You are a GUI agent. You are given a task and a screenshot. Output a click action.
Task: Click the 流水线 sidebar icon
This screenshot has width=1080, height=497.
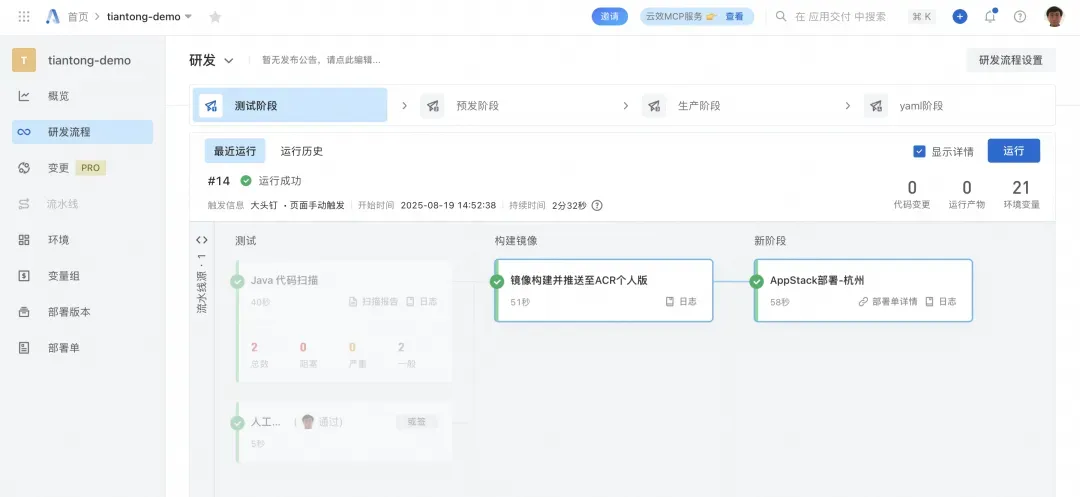point(24,204)
